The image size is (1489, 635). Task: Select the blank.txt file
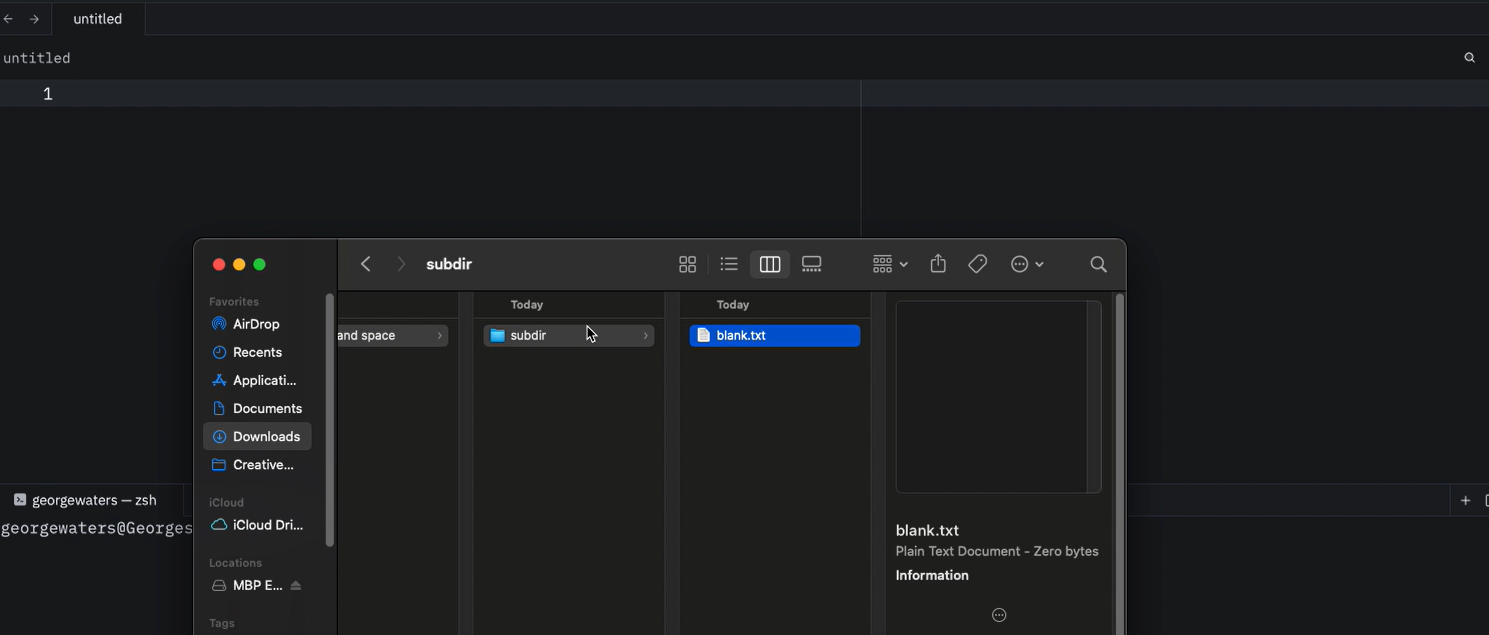click(x=775, y=336)
